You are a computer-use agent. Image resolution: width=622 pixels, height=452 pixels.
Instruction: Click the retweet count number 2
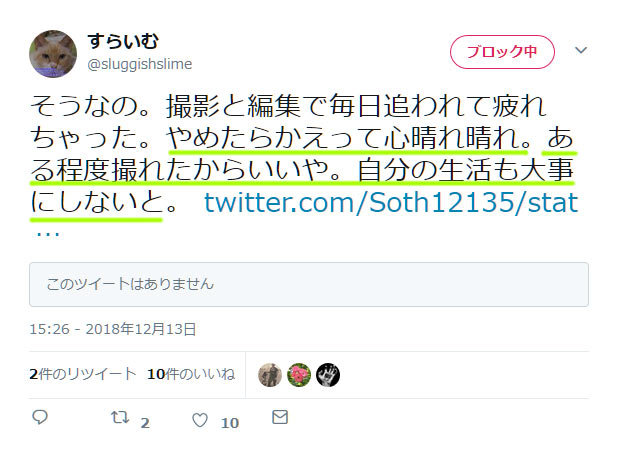click(145, 423)
